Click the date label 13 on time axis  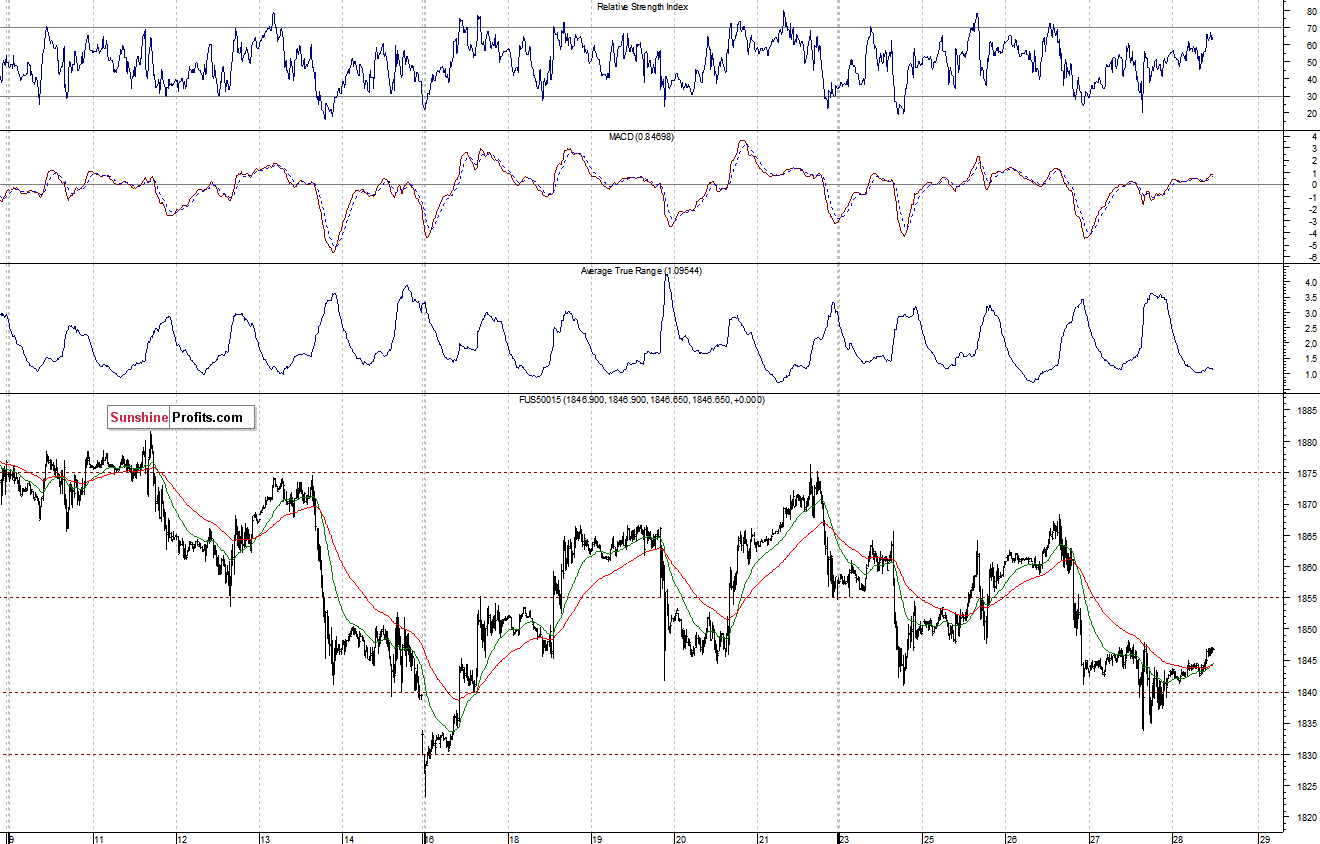pos(266,838)
